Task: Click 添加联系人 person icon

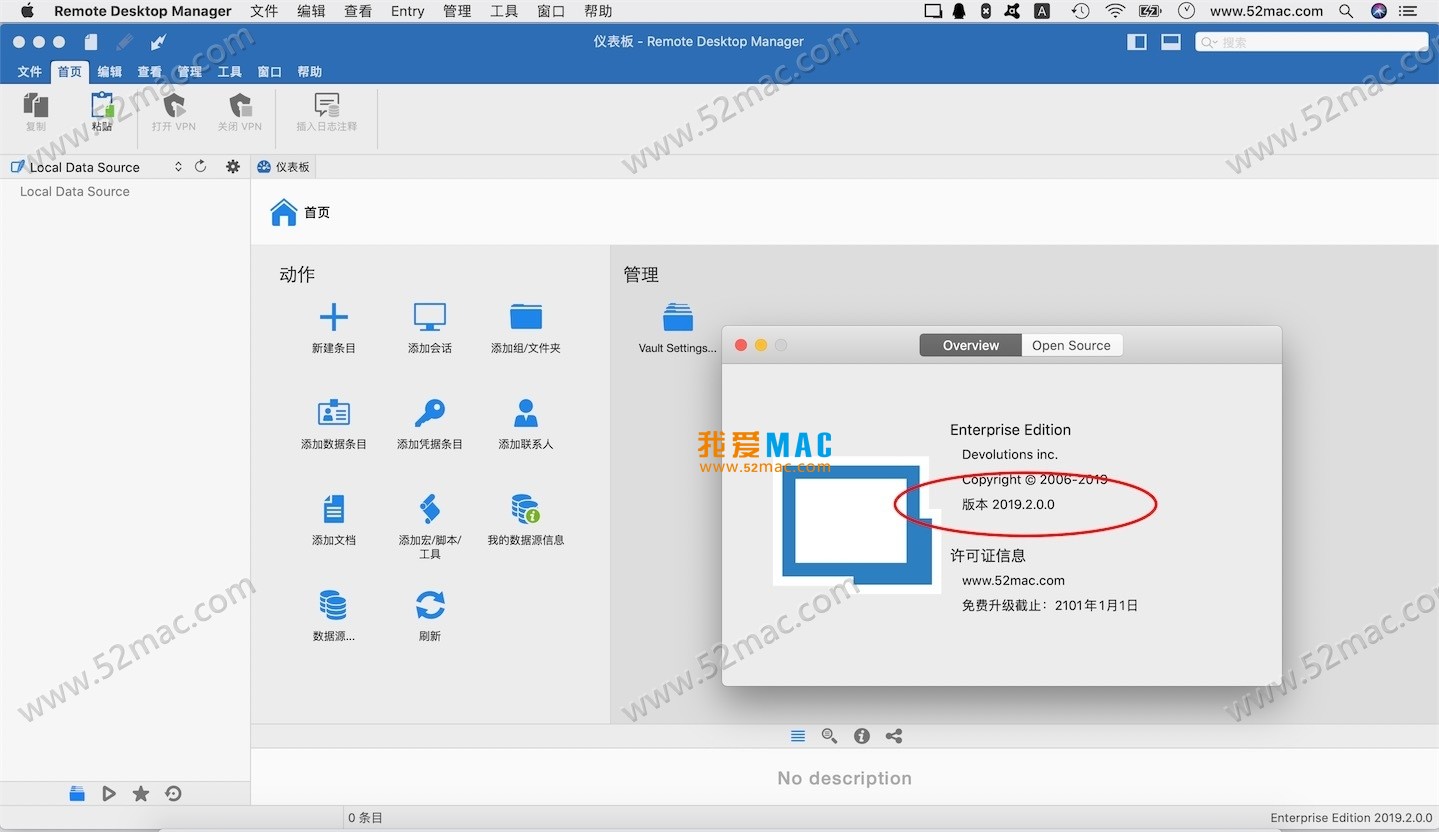Action: [525, 413]
